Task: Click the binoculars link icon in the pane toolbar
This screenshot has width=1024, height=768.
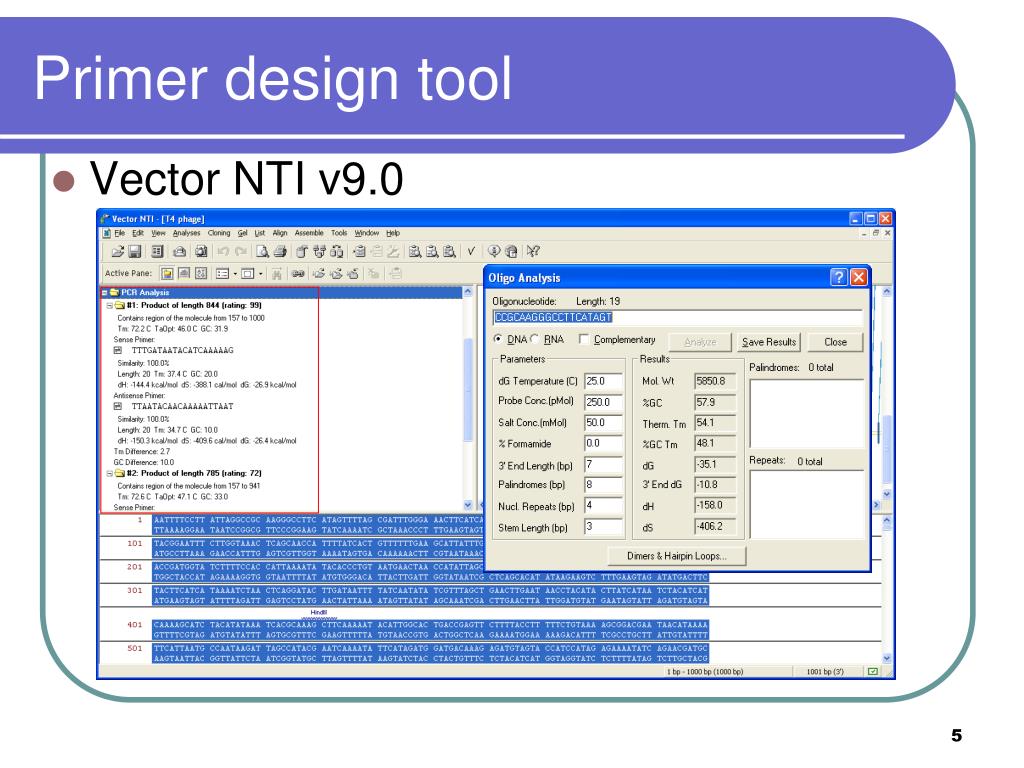Action: tap(298, 274)
